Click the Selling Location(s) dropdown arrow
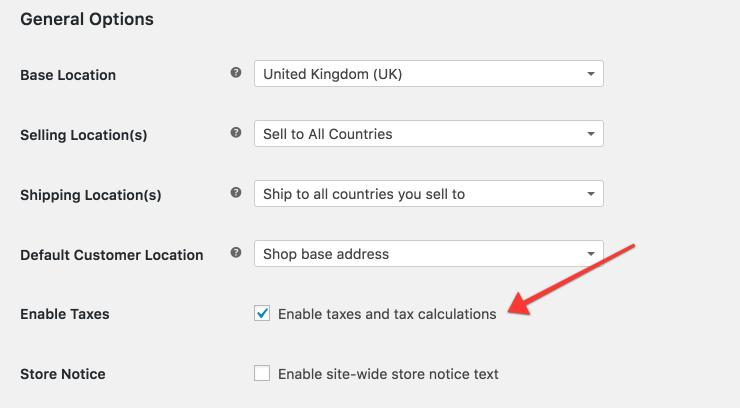740x408 pixels. click(x=590, y=134)
